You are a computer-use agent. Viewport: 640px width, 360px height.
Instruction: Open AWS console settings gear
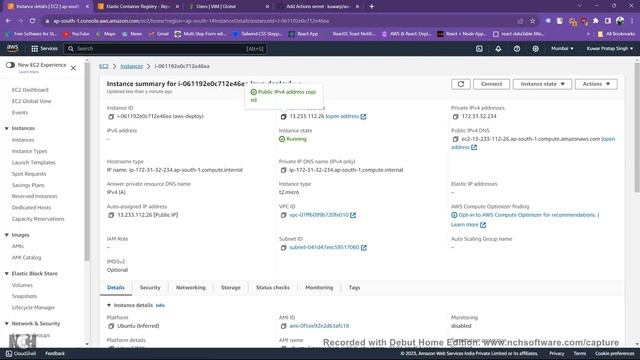click(536, 49)
